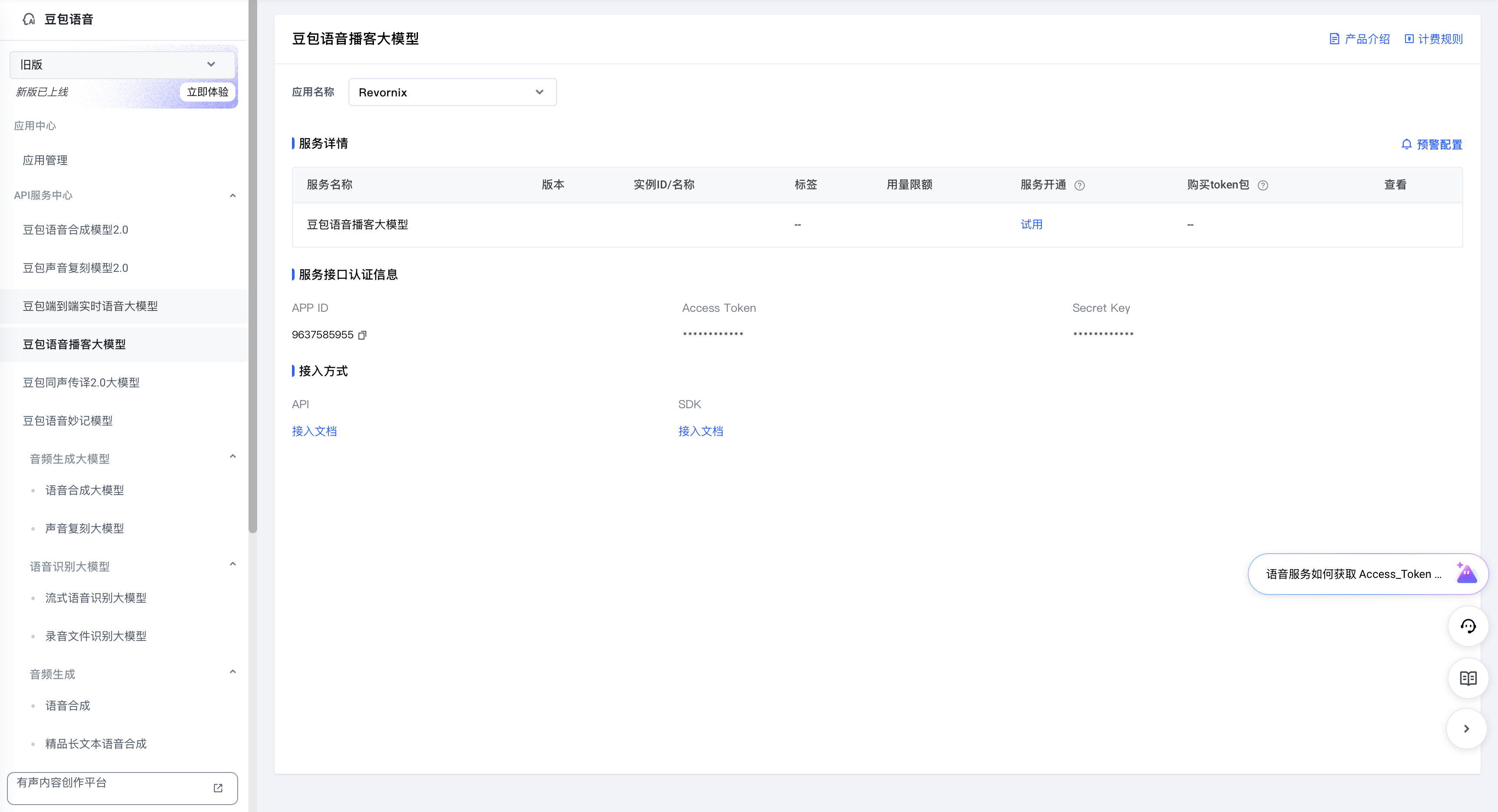Click the 试用 service activation link
Viewport: 1498px width, 812px height.
coord(1031,224)
